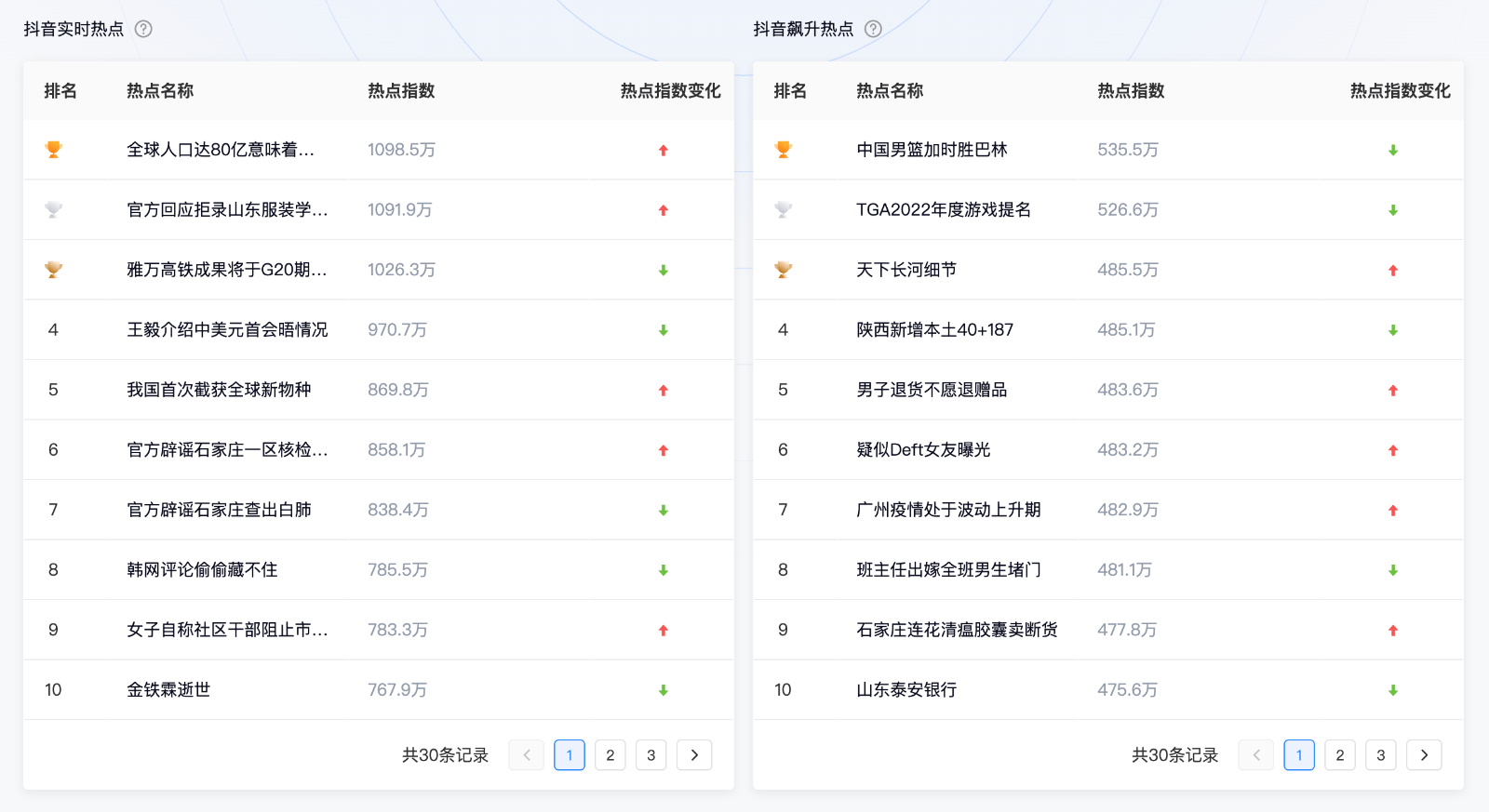The image size is (1489, 812).
Task: Open 石家庄连花清瘟胶囊卖断货 topic
Action: click(957, 630)
